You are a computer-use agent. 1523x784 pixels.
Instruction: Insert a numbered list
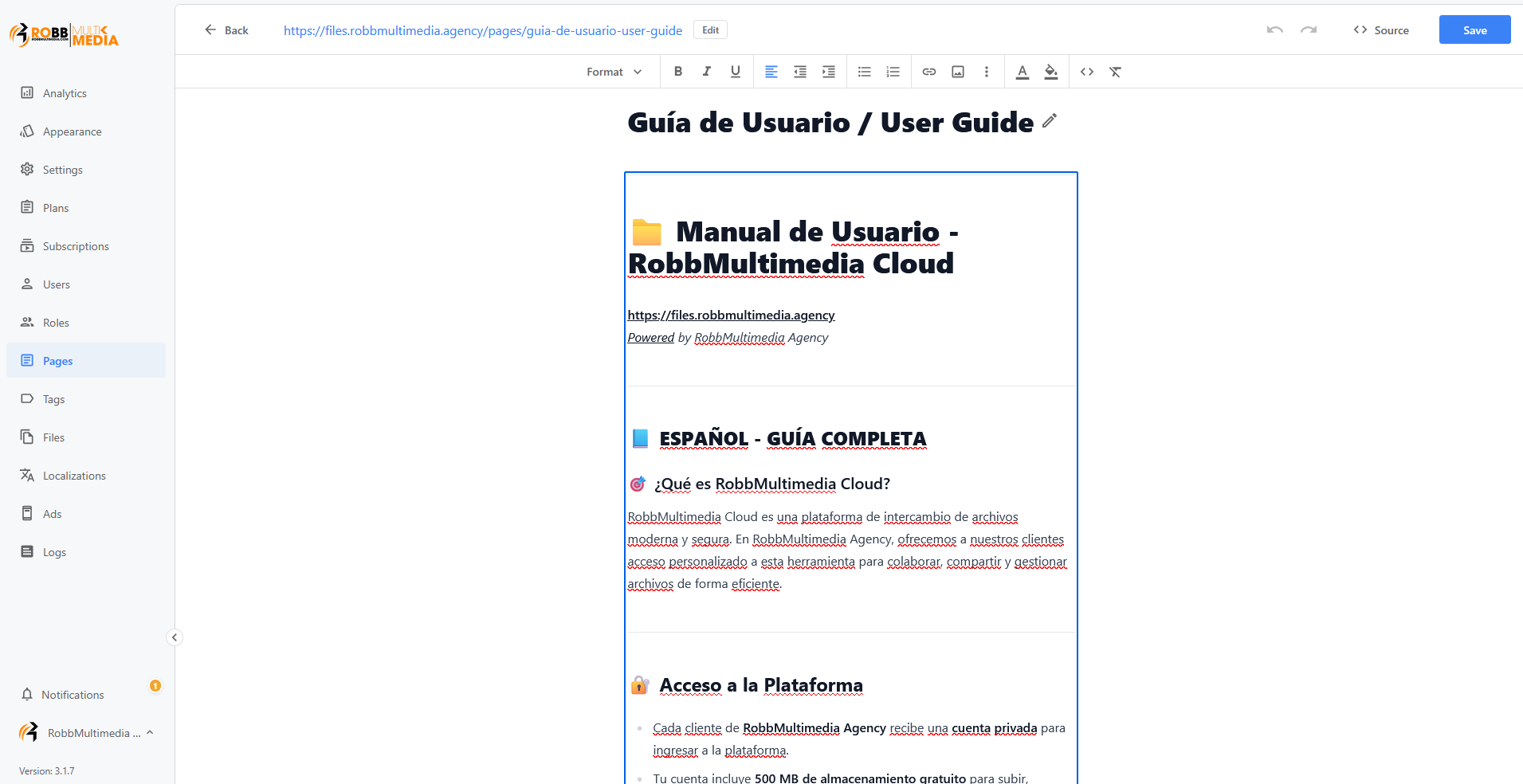coord(893,72)
